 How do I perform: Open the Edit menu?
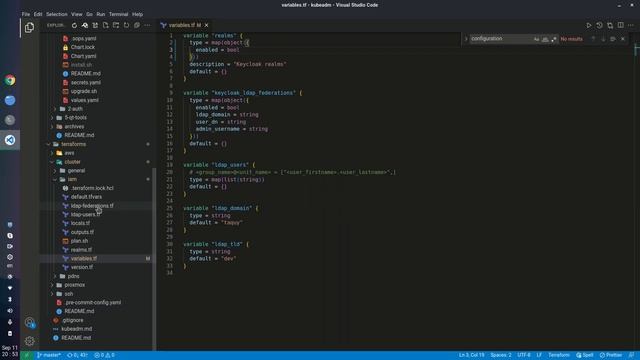38,14
